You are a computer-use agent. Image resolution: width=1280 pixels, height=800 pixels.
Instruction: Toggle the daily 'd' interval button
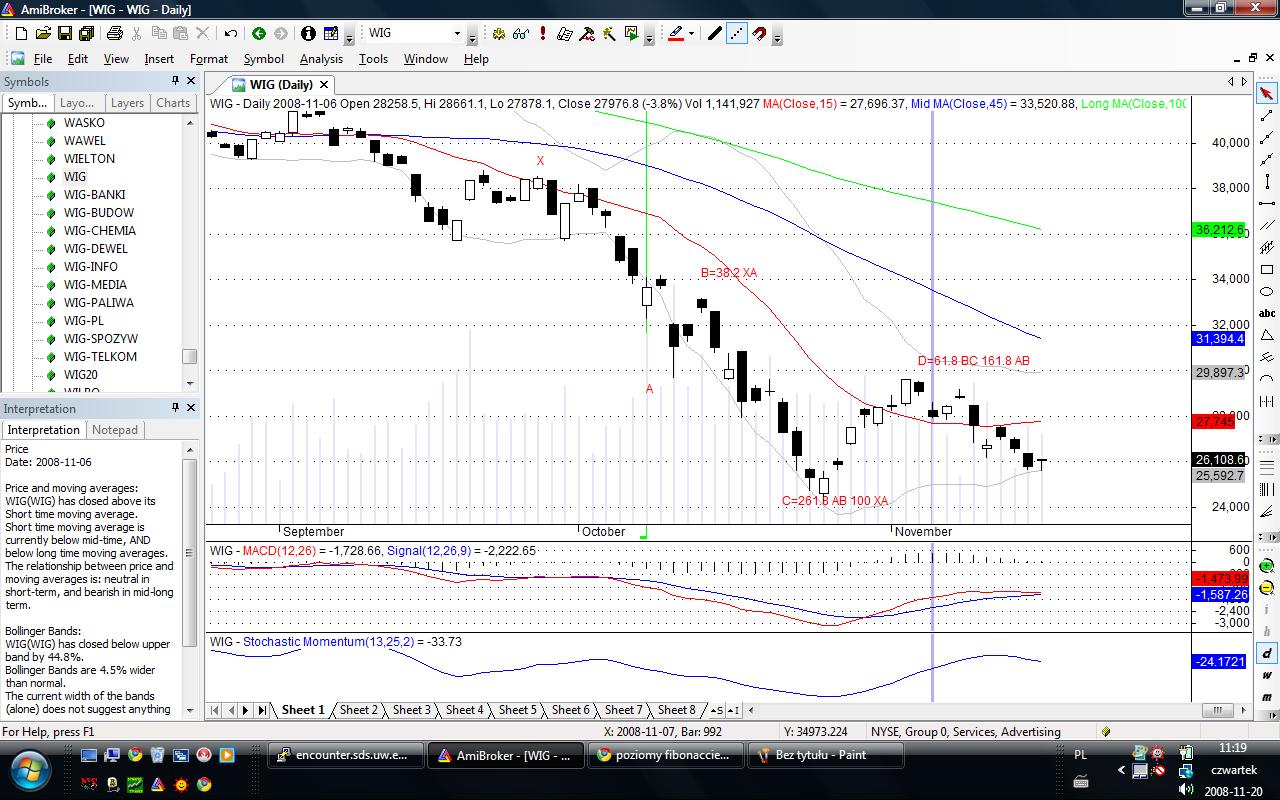coord(1266,653)
